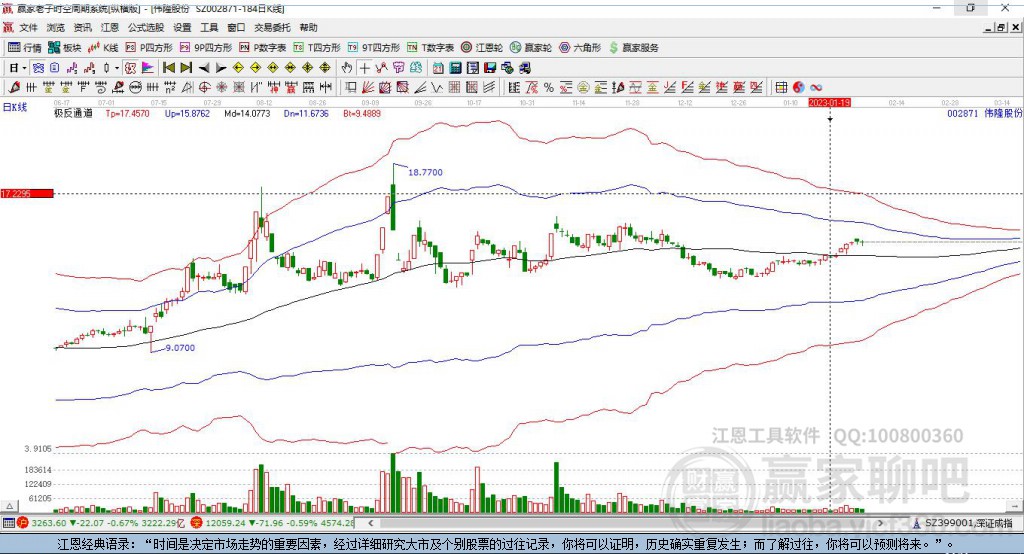Image resolution: width=1024 pixels, height=554 pixels.
Task: Open the T四方形 tool
Action: 317,48
